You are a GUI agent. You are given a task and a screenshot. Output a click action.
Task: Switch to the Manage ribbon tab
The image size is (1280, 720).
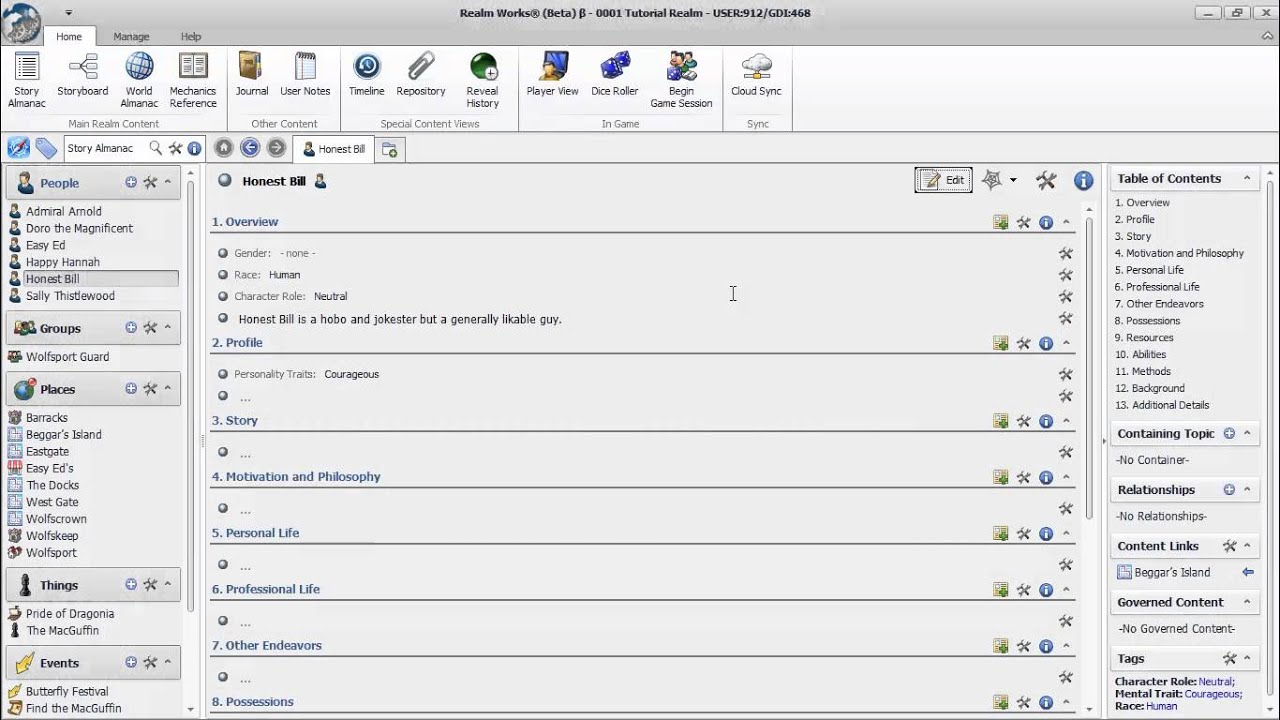pyautogui.click(x=131, y=37)
